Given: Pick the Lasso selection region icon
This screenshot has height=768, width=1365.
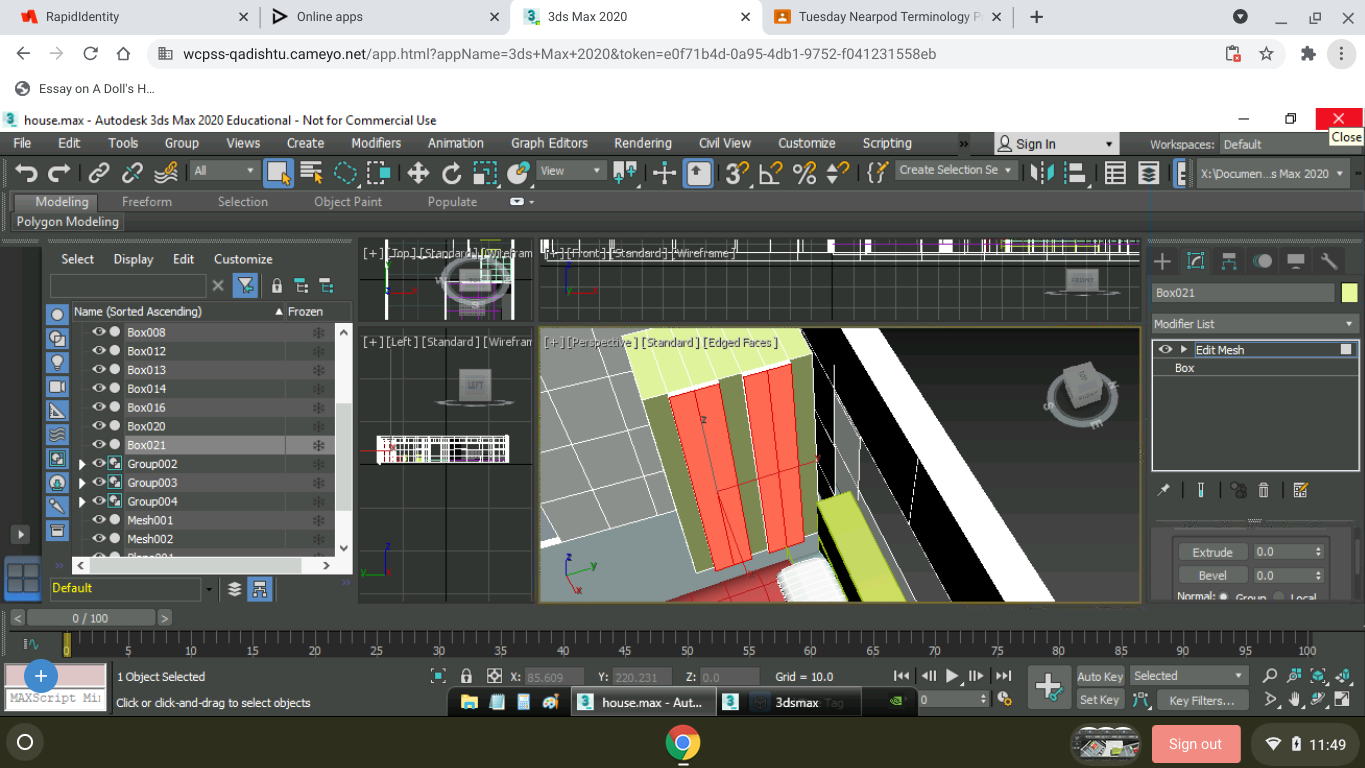Looking at the screenshot, I should click(345, 173).
